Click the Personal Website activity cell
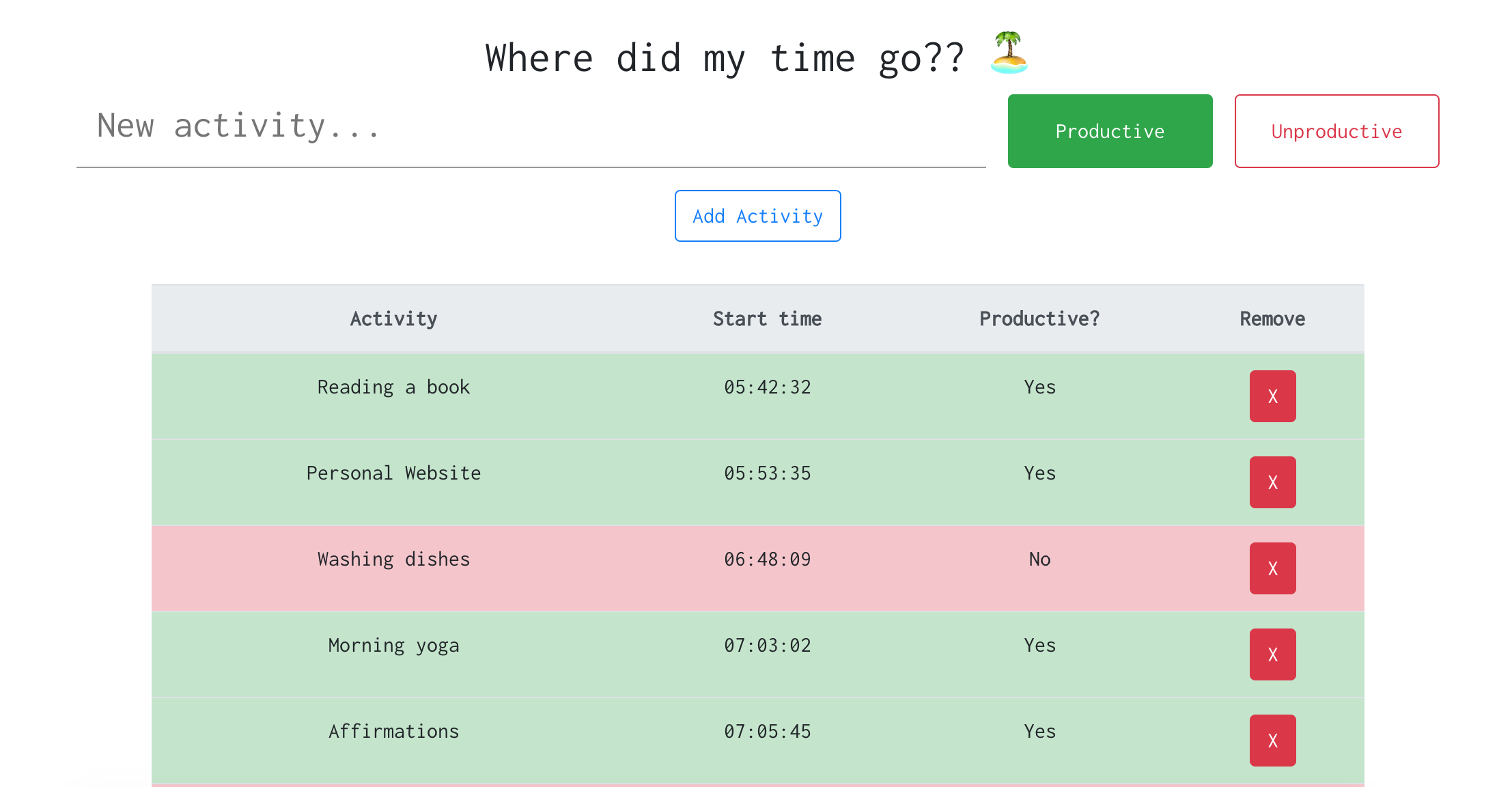The width and height of the screenshot is (1512, 787). (x=393, y=473)
